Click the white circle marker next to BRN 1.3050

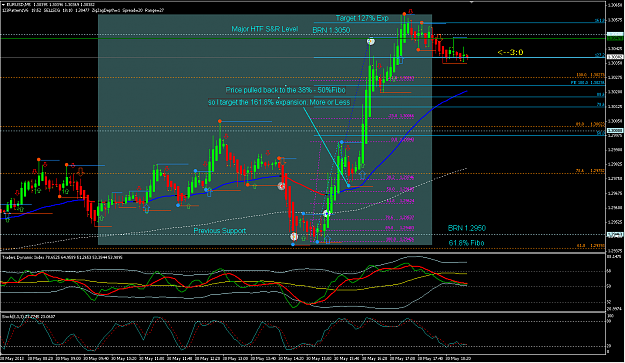point(371,41)
